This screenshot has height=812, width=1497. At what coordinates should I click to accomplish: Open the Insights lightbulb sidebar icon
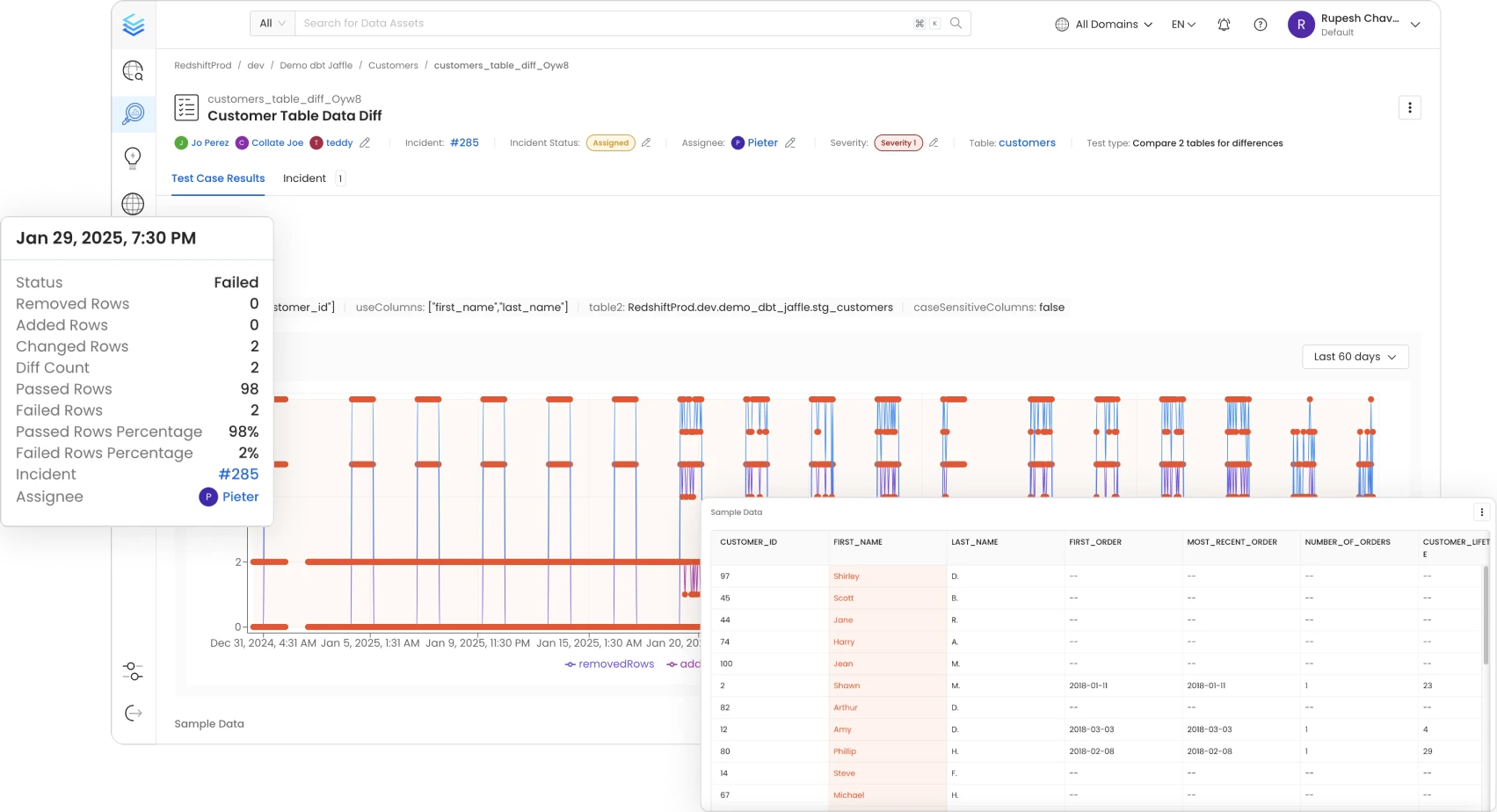pyautogui.click(x=133, y=157)
